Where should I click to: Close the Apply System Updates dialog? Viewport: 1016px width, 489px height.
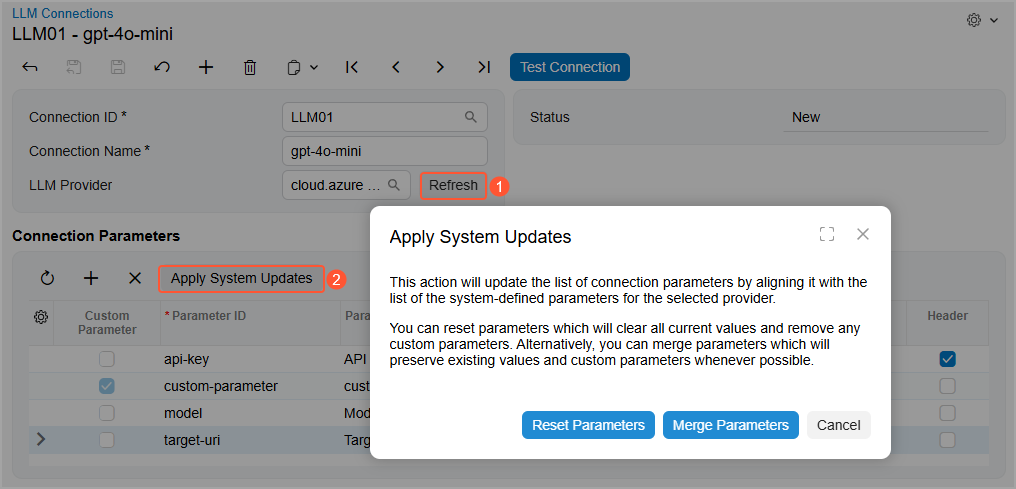tap(862, 234)
